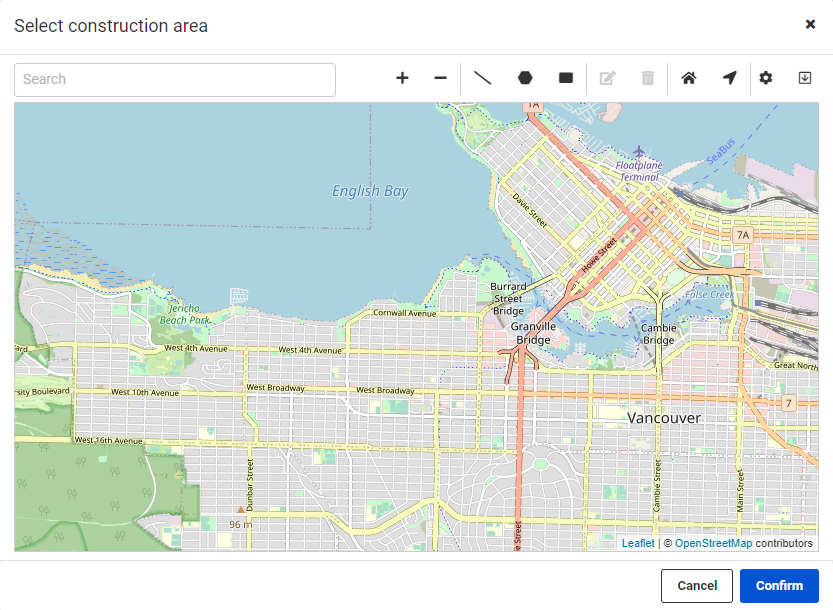Zoom in on the map
The width and height of the screenshot is (833, 610).
pos(402,77)
